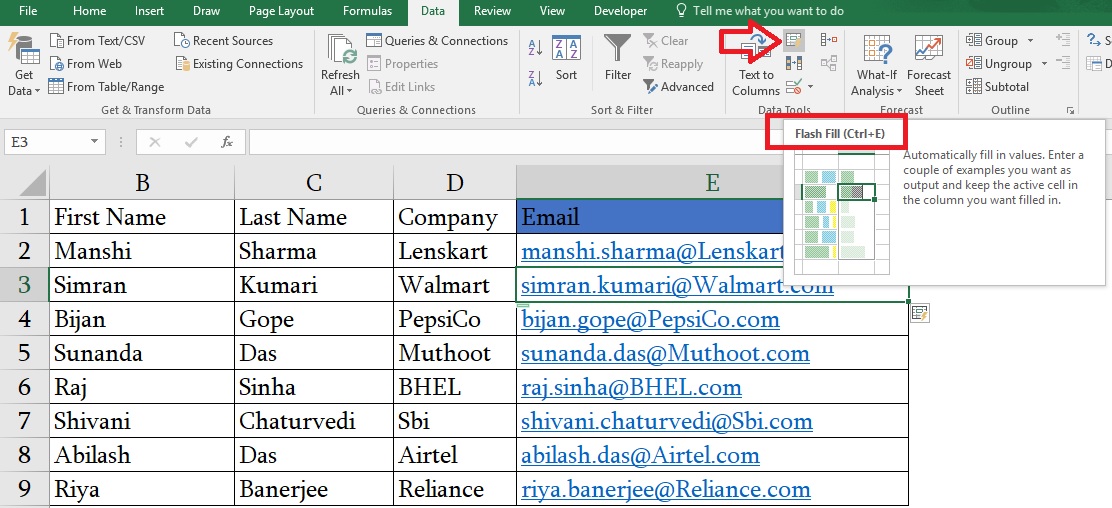Switch to the File tab
Screen dimensions: 1112x508
tap(28, 11)
